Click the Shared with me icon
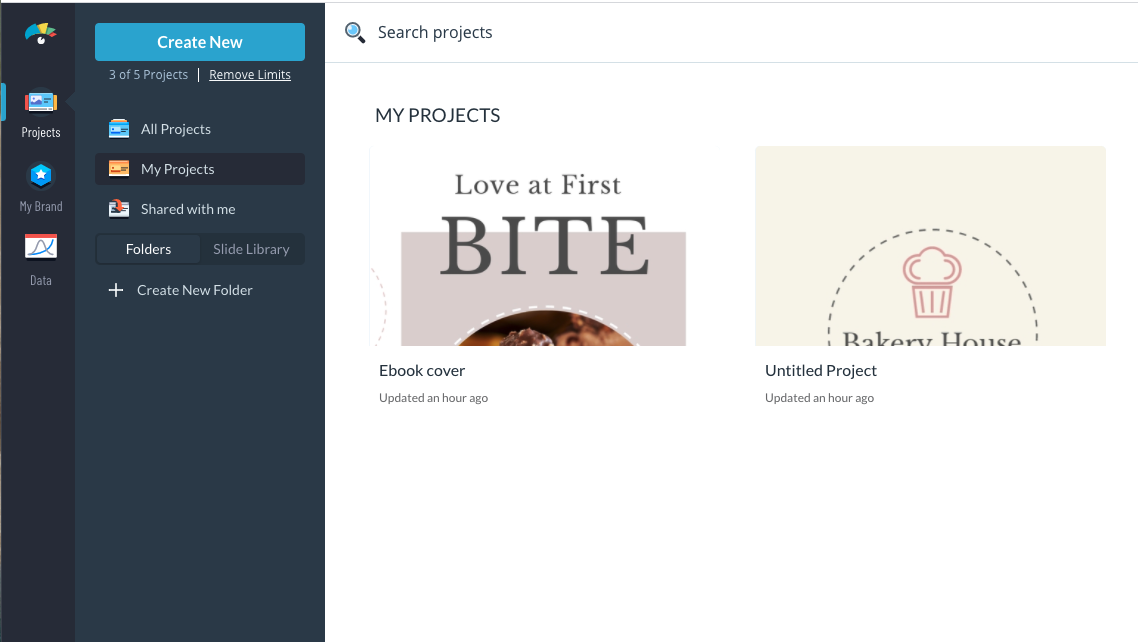 point(119,208)
